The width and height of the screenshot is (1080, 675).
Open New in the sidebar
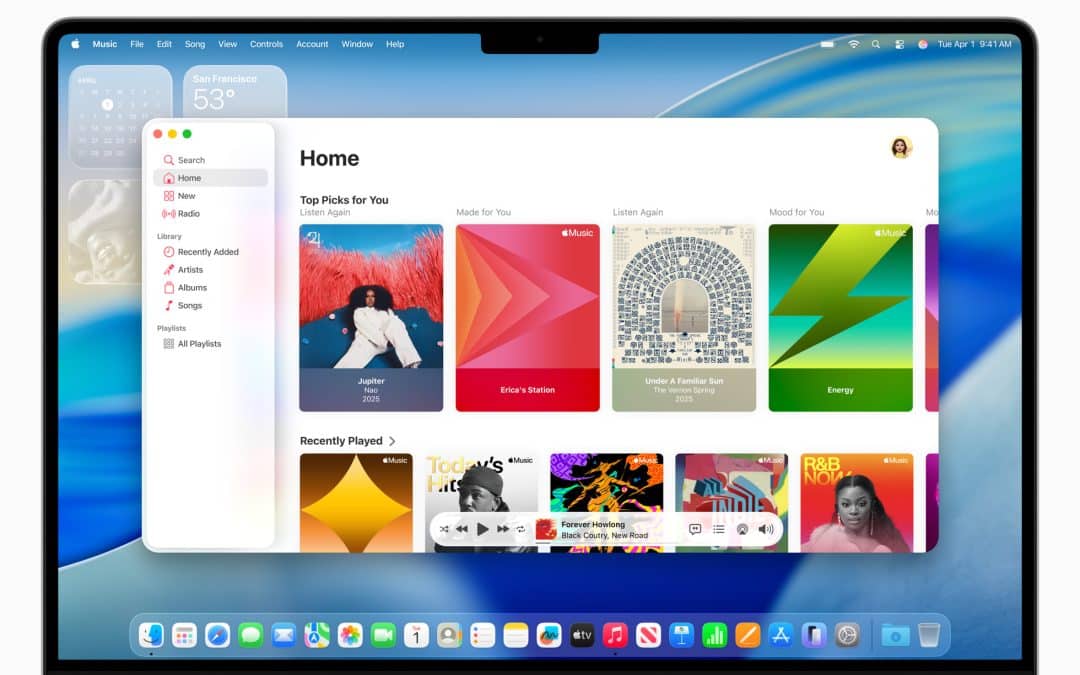(x=211, y=196)
